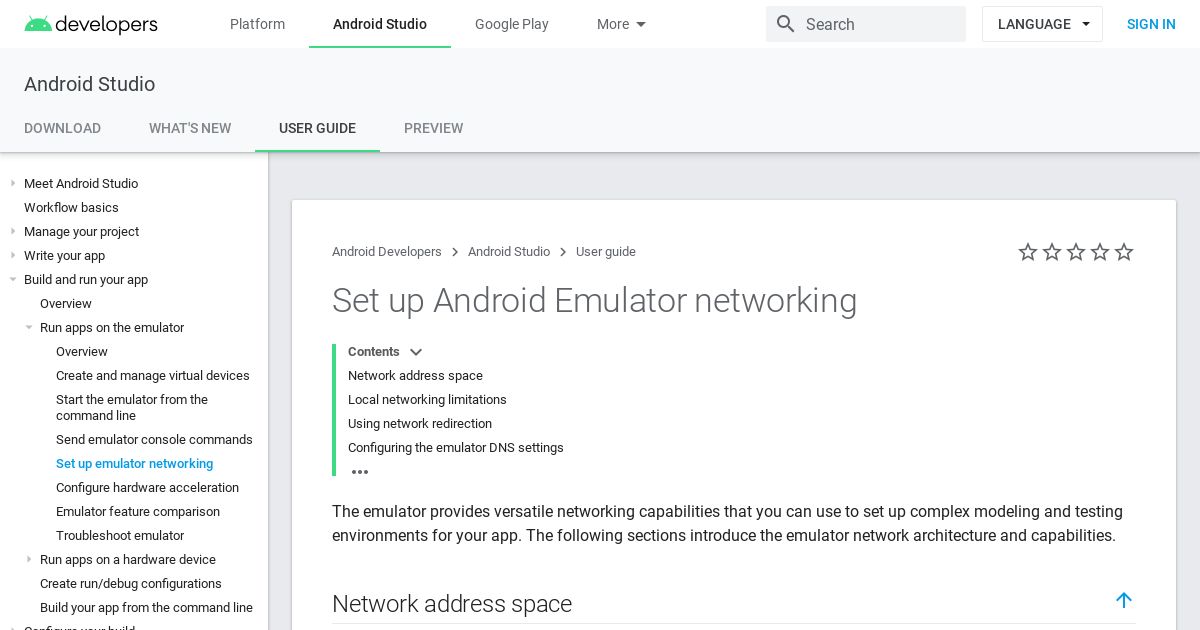Click the Android Studio page title heading
This screenshot has width=1200, height=630.
[x=90, y=85]
